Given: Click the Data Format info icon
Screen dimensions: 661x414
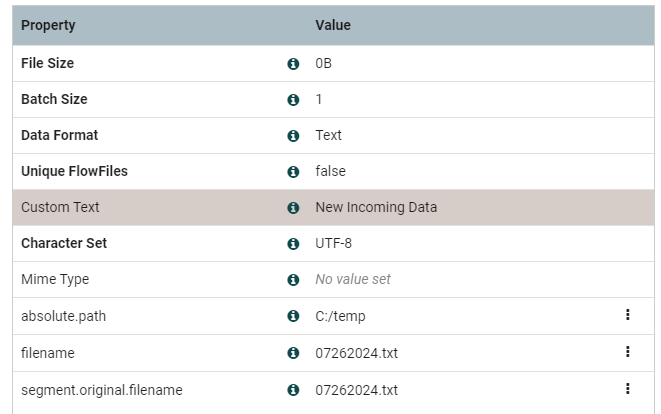Looking at the screenshot, I should 293,136.
